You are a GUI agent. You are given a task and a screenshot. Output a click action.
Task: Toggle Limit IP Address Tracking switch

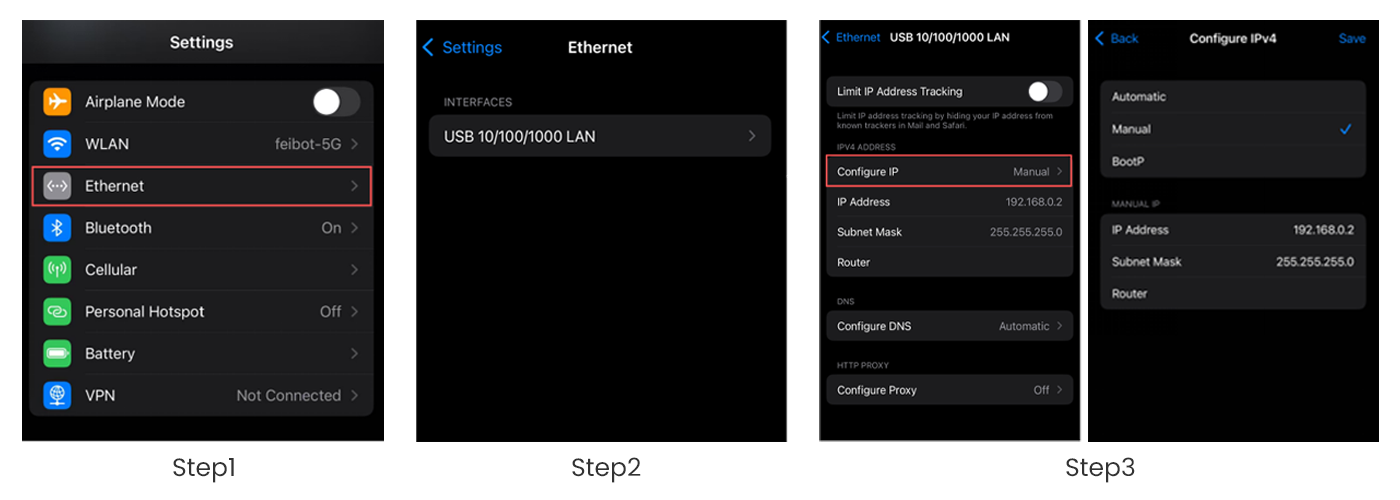[1044, 92]
